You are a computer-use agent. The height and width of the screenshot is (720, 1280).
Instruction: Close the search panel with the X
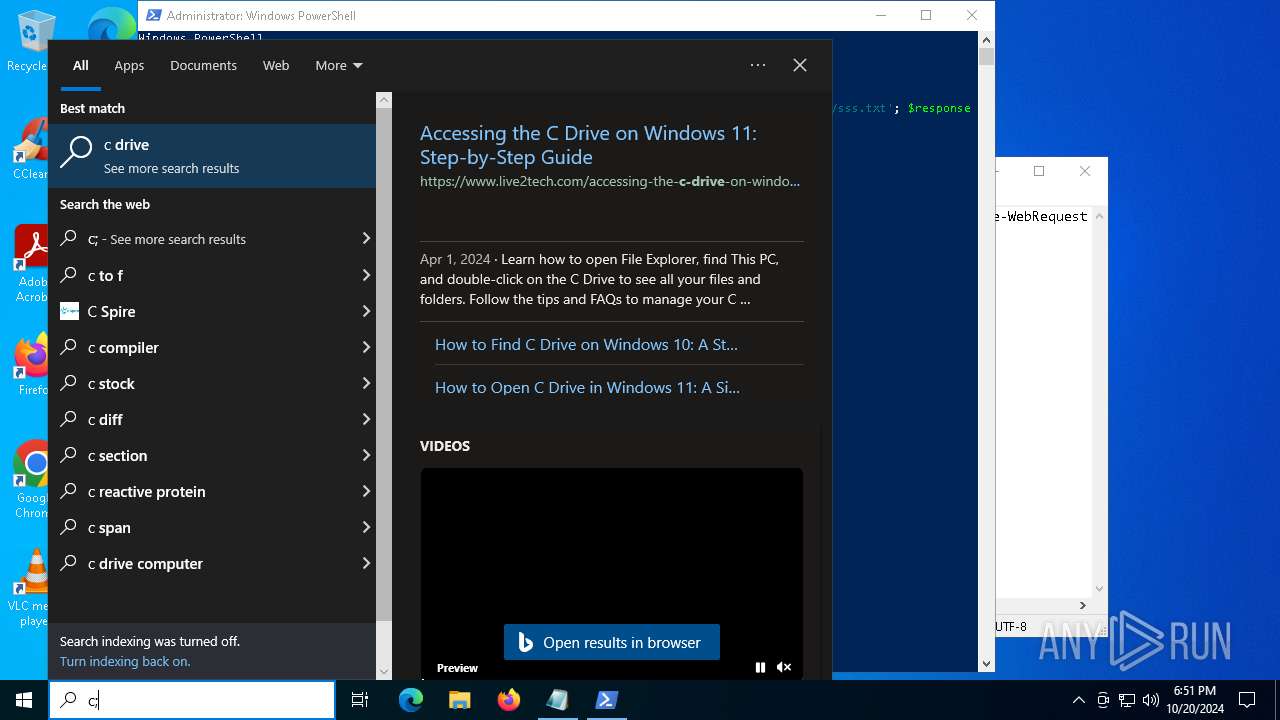point(800,65)
